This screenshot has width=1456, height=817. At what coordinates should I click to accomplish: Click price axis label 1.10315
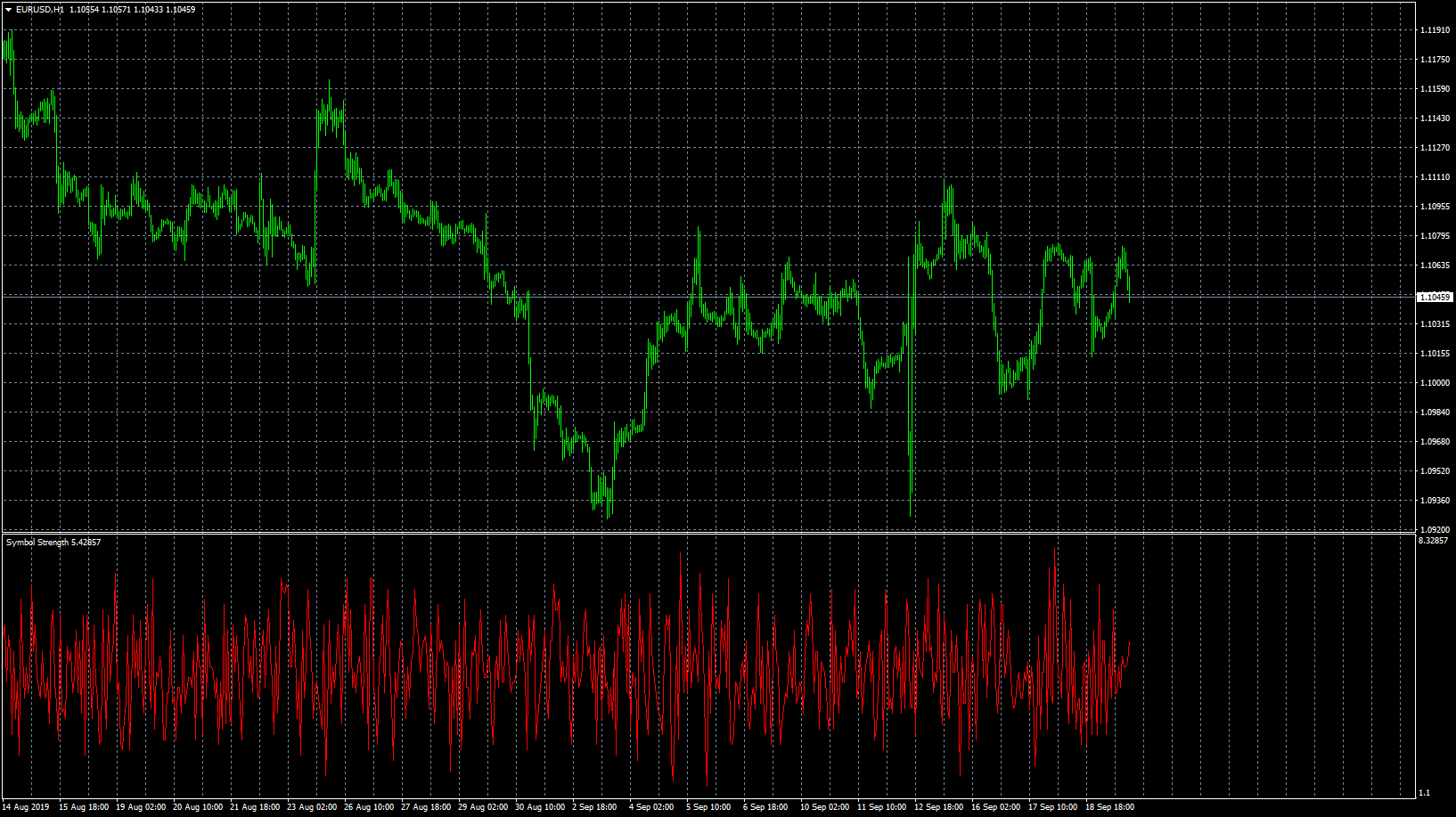point(1435,324)
